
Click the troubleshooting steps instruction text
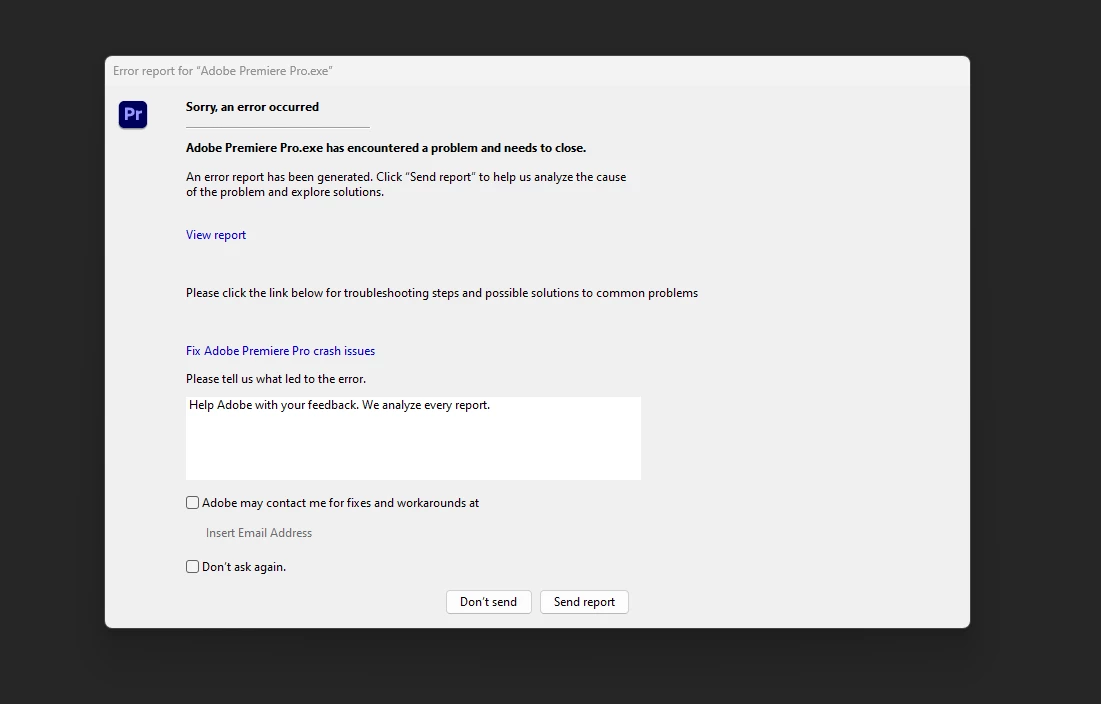pyautogui.click(x=442, y=293)
